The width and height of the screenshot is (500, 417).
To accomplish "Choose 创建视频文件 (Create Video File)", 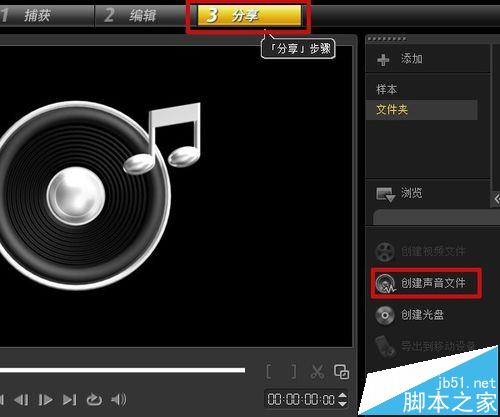I will pyautogui.click(x=433, y=251).
